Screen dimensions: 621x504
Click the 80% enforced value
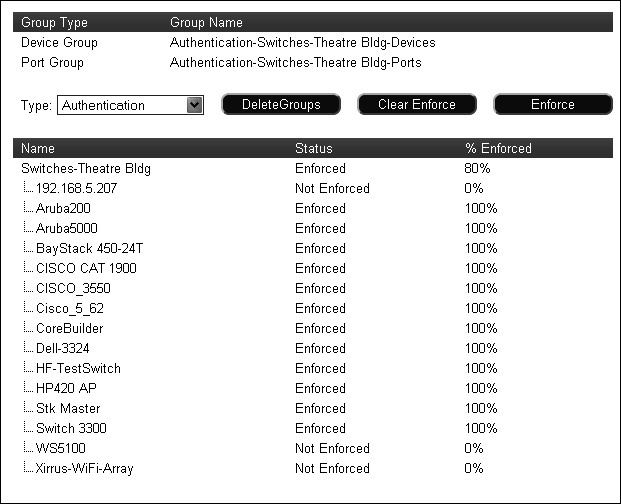477,168
